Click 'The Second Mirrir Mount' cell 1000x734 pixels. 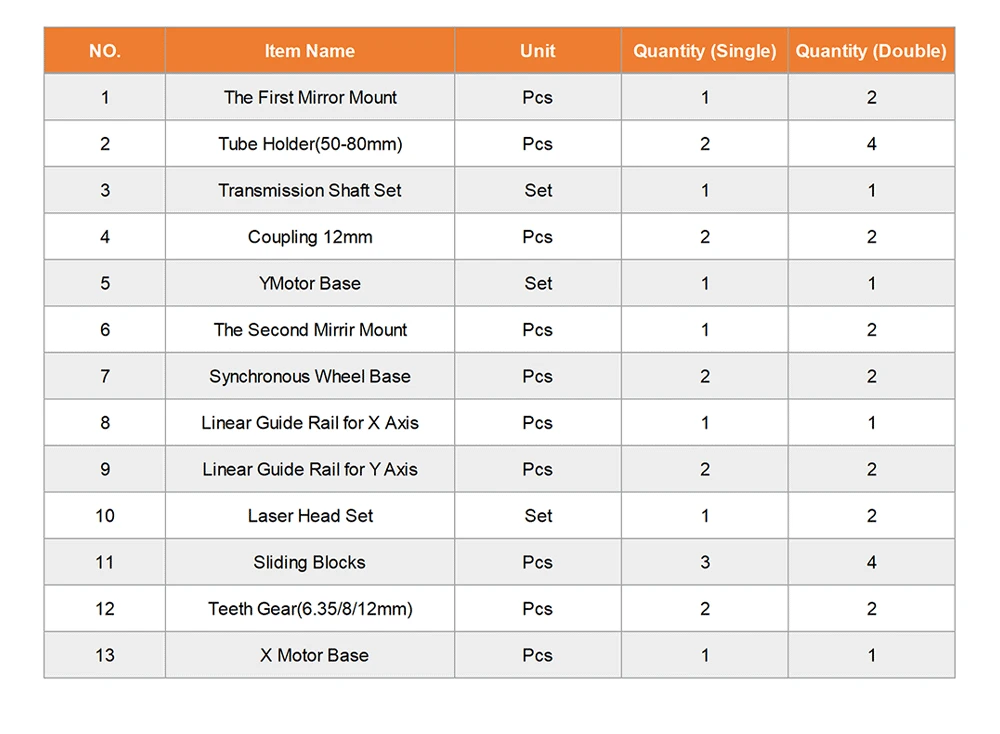[x=310, y=330]
